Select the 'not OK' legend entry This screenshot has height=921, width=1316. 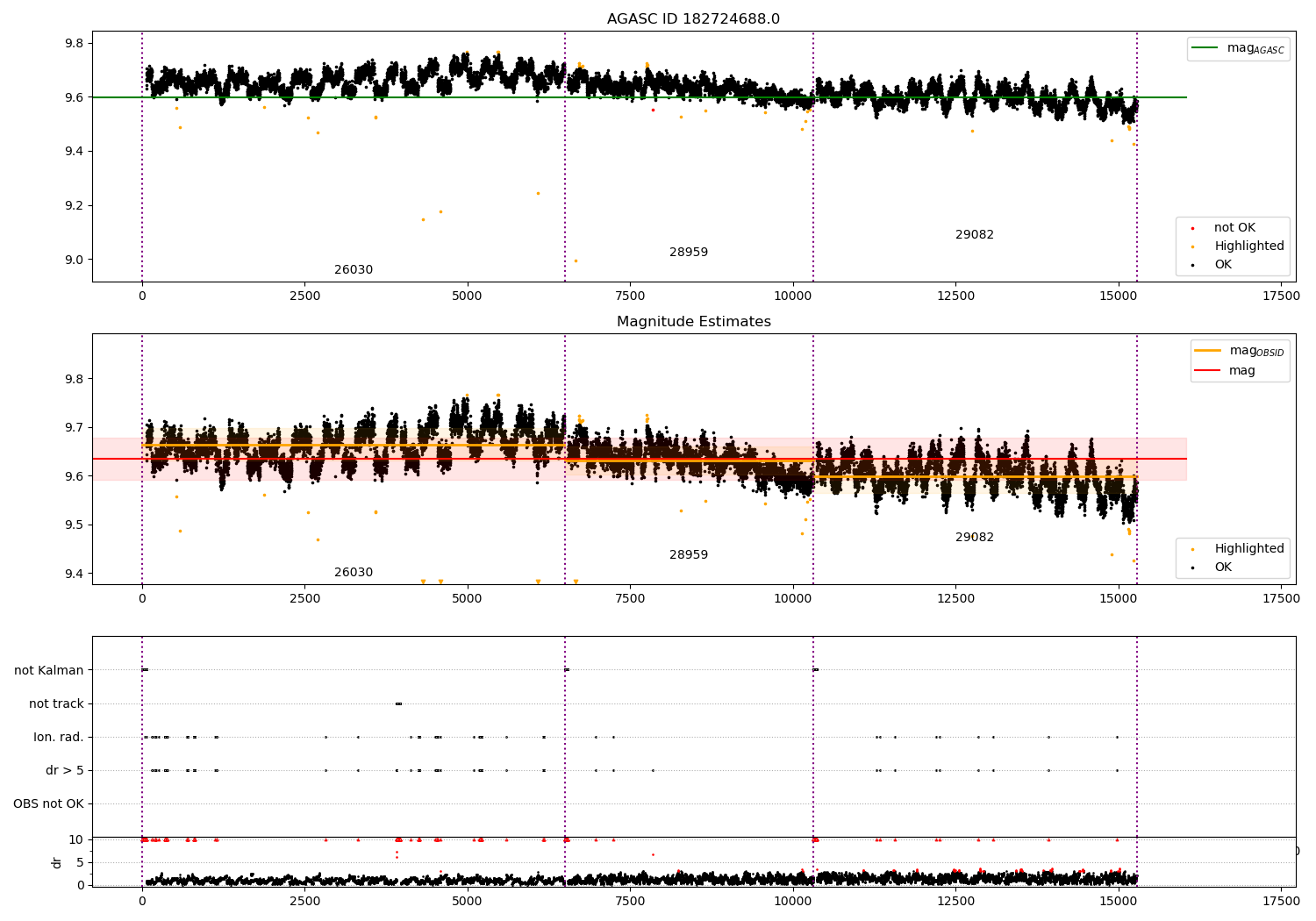pyautogui.click(x=1234, y=228)
